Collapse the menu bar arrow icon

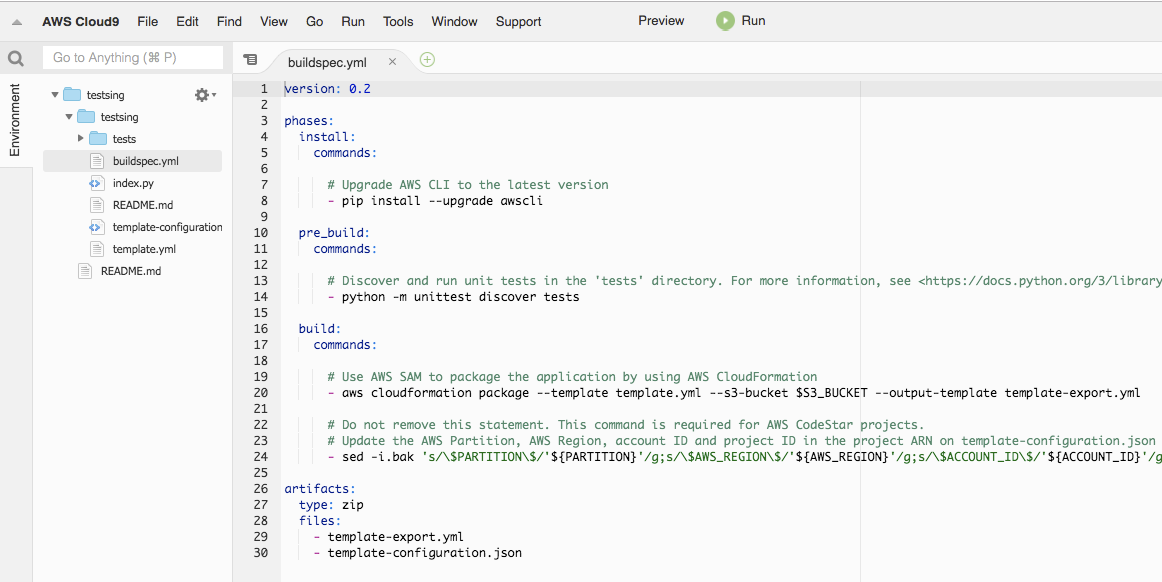click(x=17, y=22)
